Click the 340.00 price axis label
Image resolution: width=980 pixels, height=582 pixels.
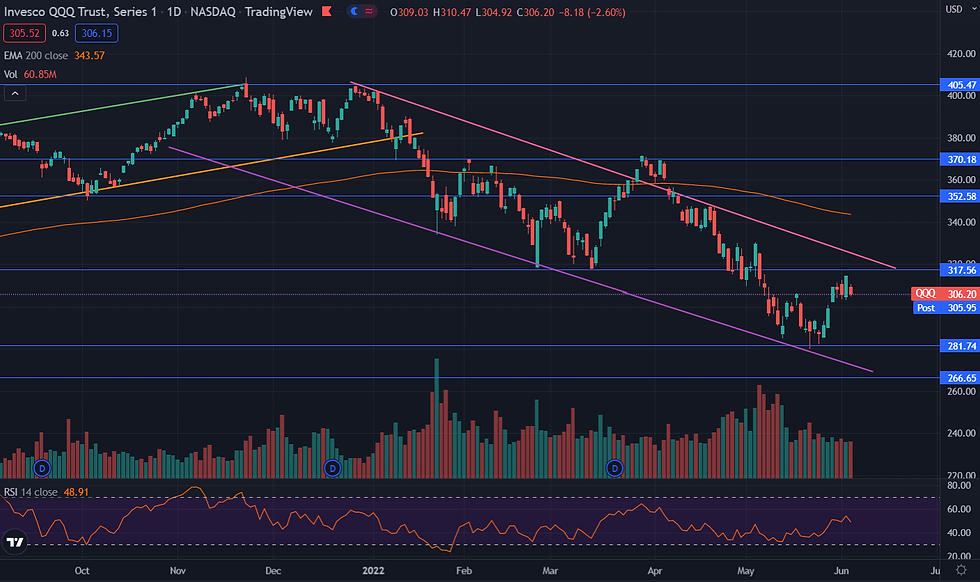click(961, 222)
